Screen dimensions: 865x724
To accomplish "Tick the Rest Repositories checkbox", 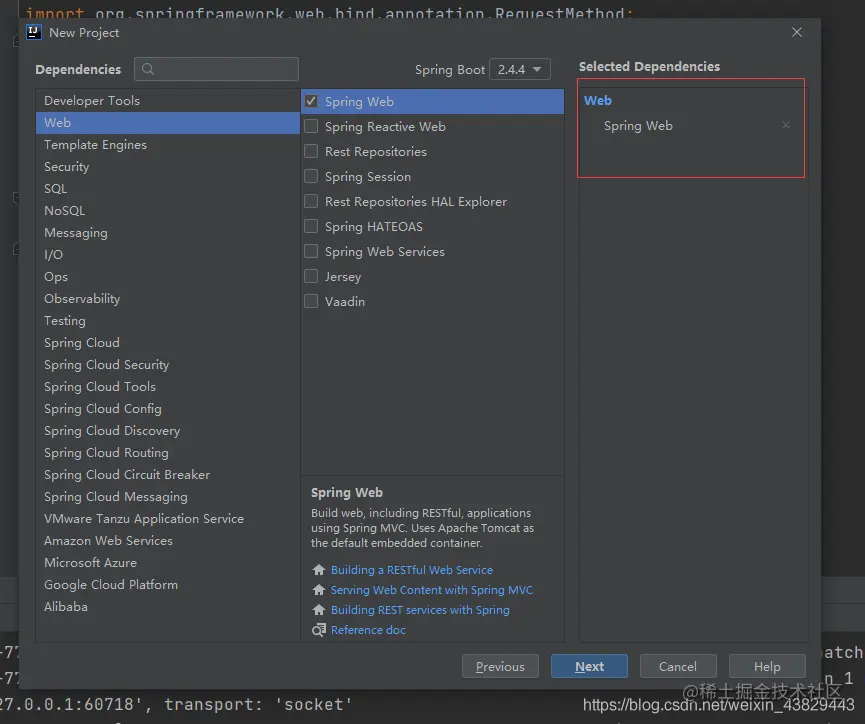I will [311, 151].
